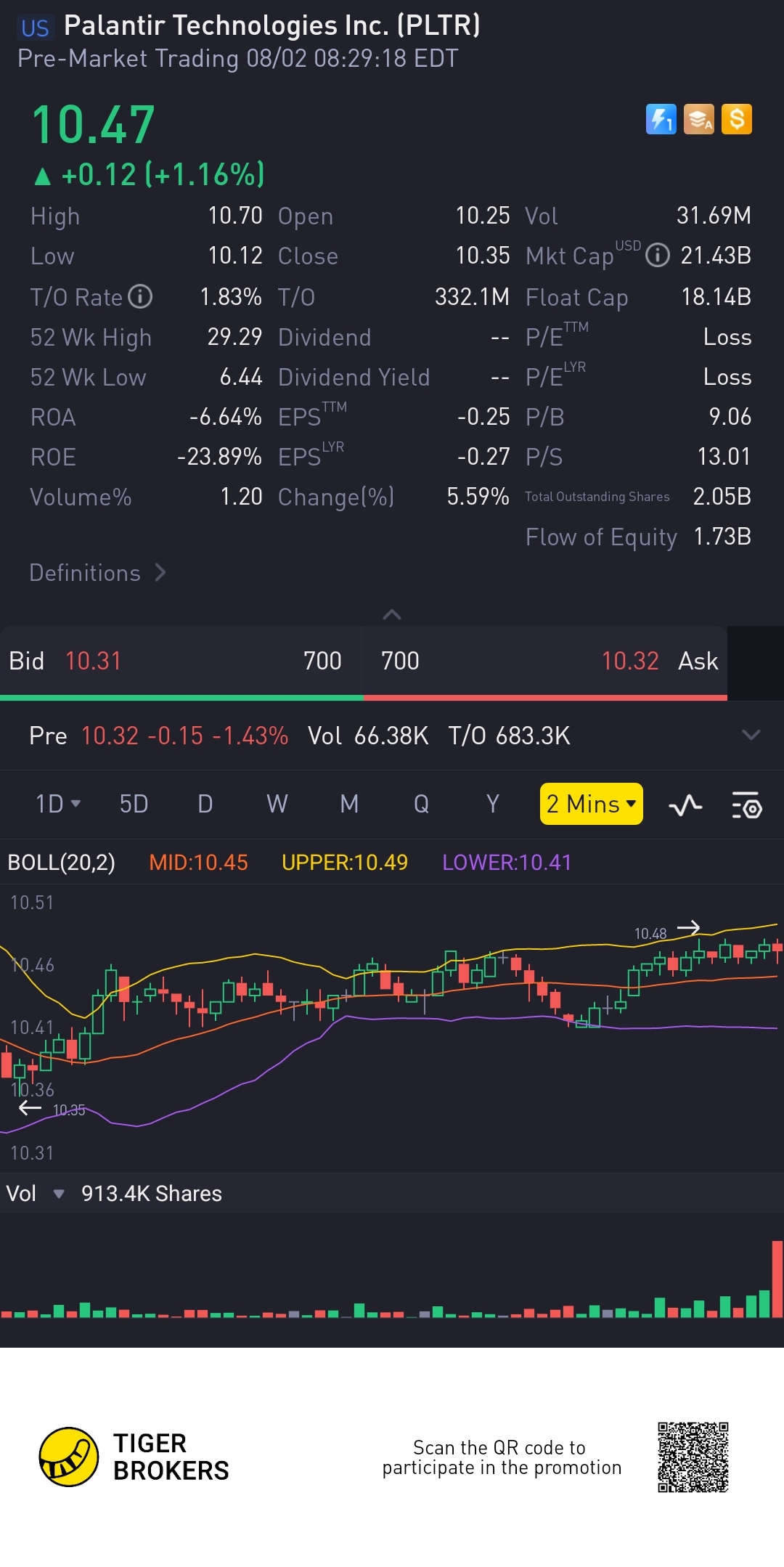Screen dimensions: 784x1567
Task: Tap the QR code image
Action: [693, 1457]
